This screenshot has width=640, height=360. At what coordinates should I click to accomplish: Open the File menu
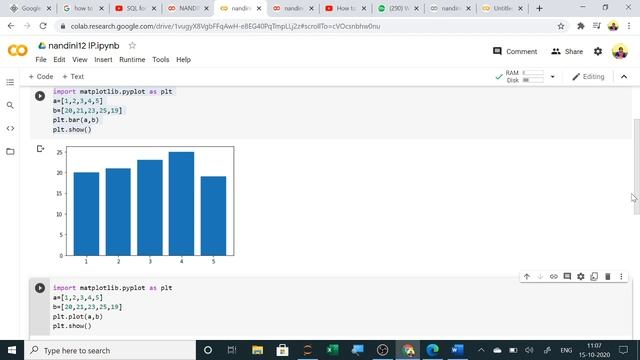point(41,60)
